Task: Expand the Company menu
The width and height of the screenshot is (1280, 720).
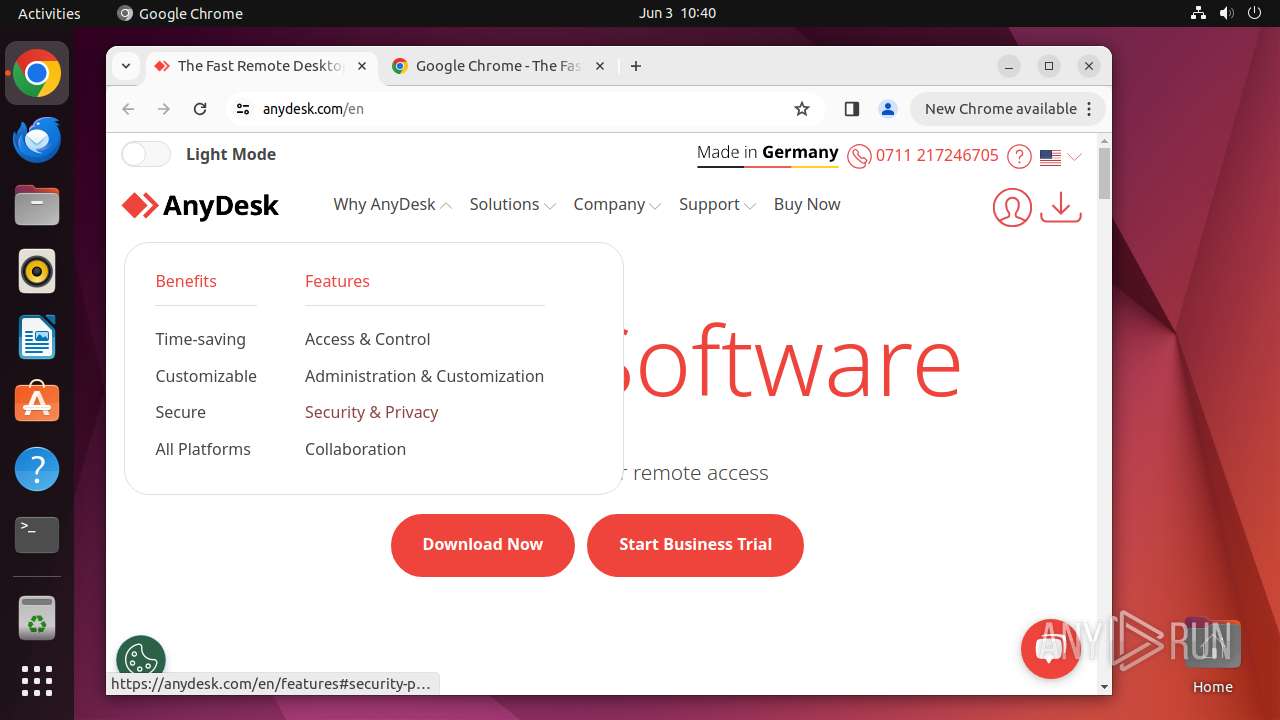Action: click(x=617, y=204)
